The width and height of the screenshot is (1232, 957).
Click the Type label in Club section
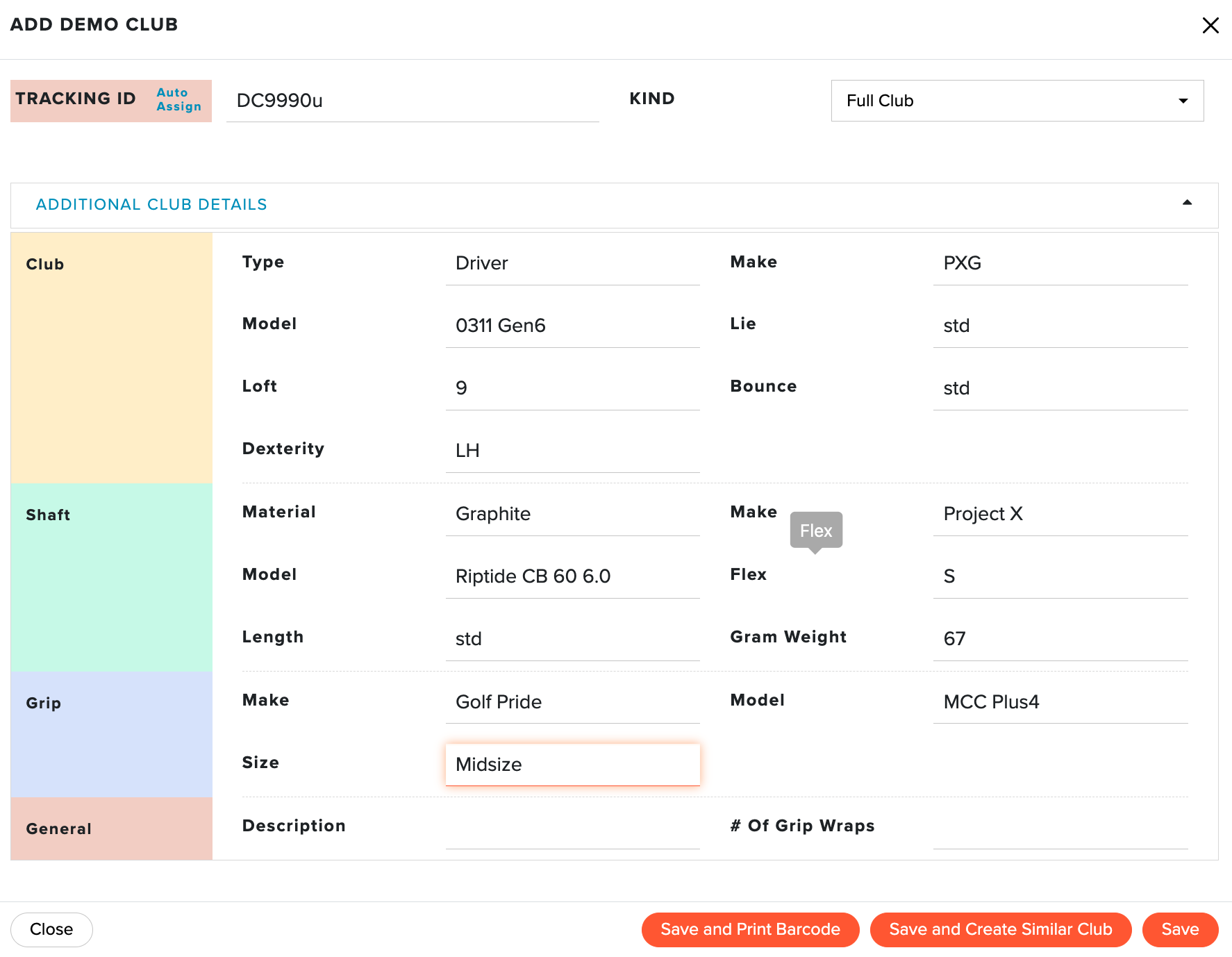click(263, 263)
